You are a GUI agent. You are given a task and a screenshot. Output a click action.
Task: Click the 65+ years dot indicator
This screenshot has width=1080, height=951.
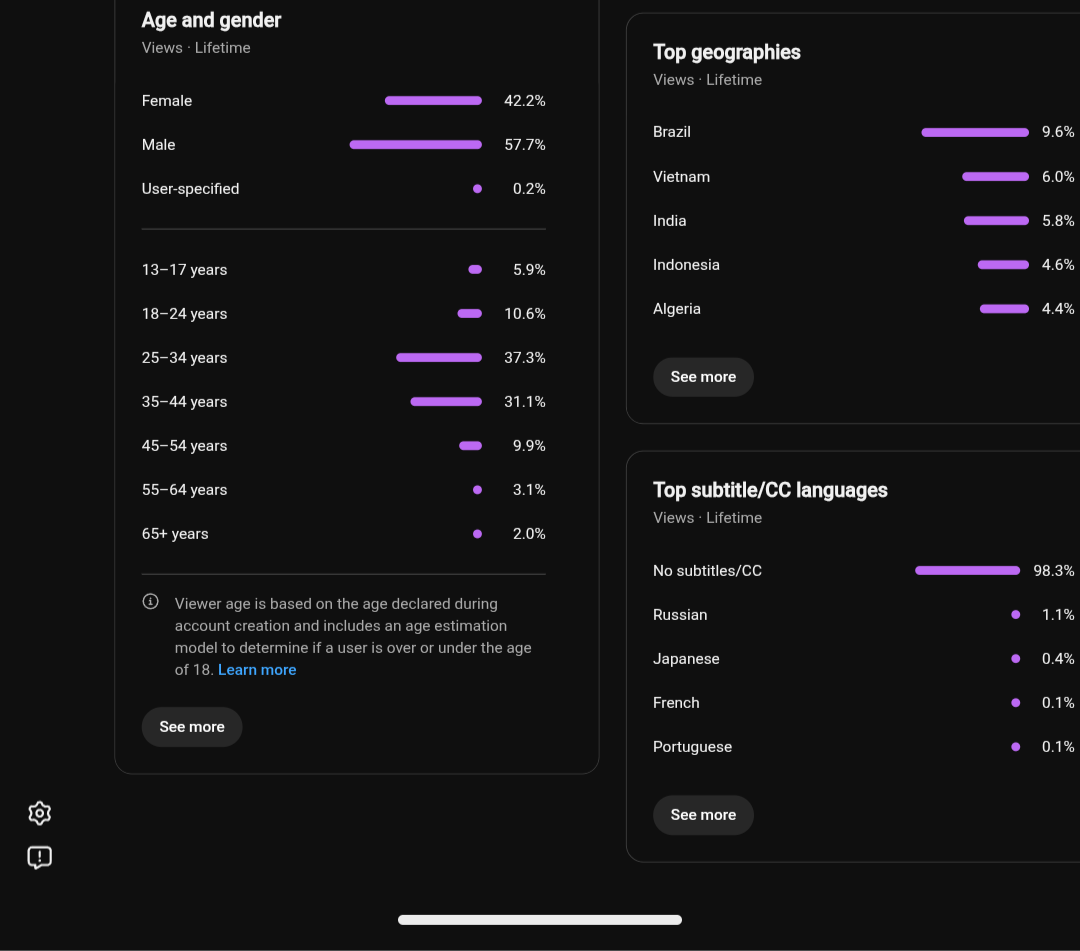point(477,534)
